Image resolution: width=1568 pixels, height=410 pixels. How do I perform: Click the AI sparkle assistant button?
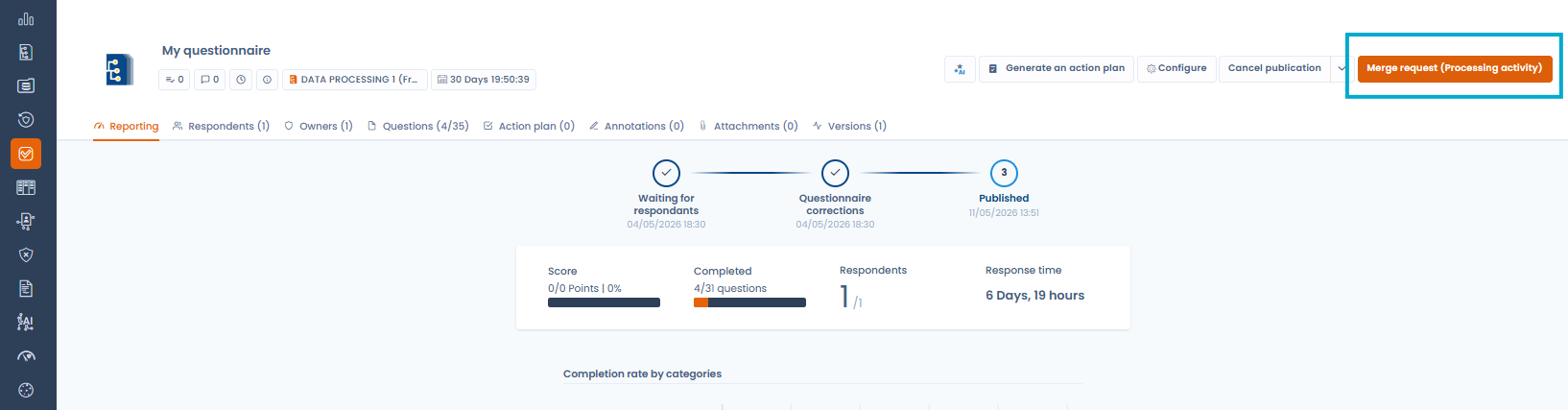[x=960, y=69]
